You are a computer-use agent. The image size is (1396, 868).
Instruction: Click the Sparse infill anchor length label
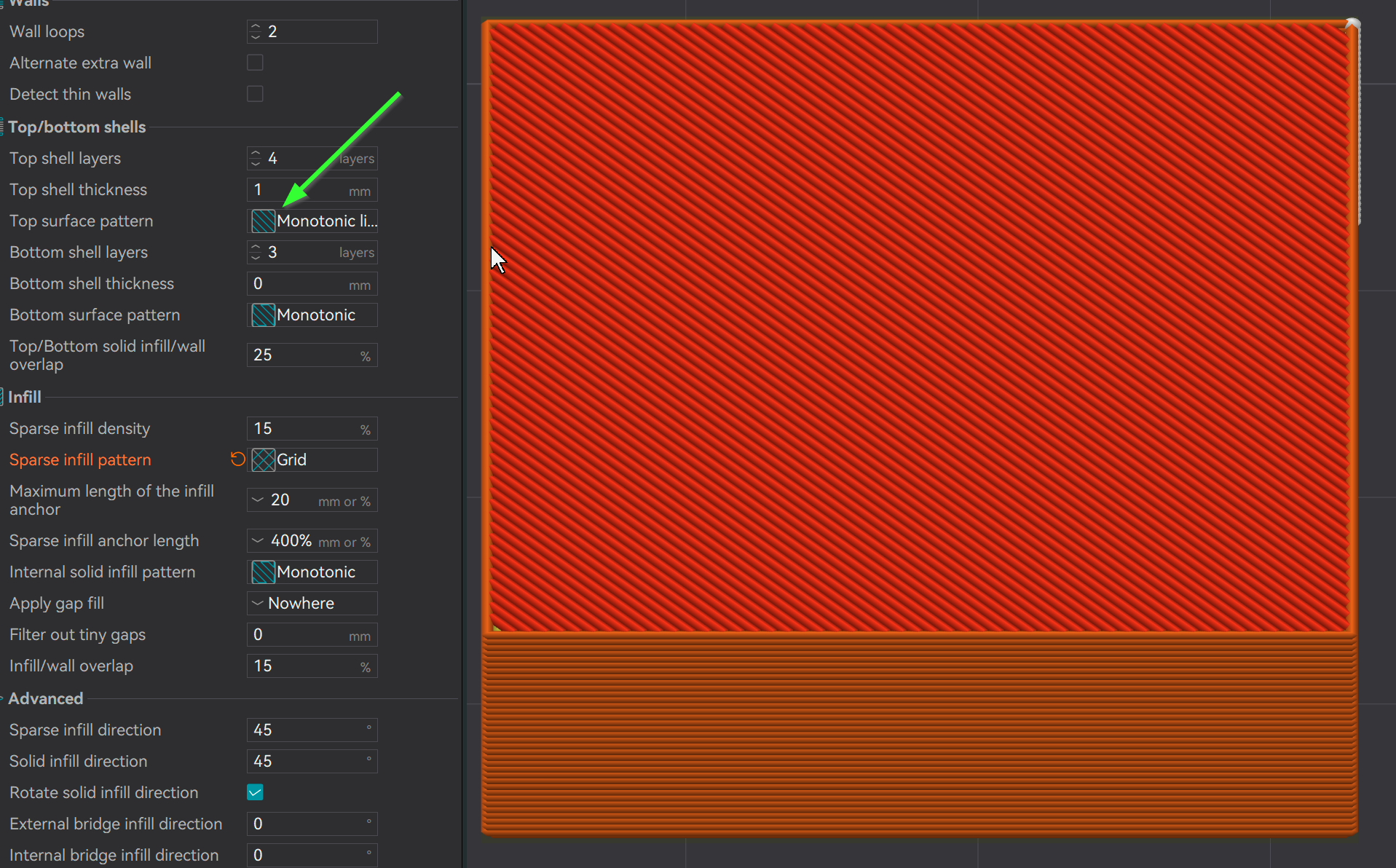104,540
